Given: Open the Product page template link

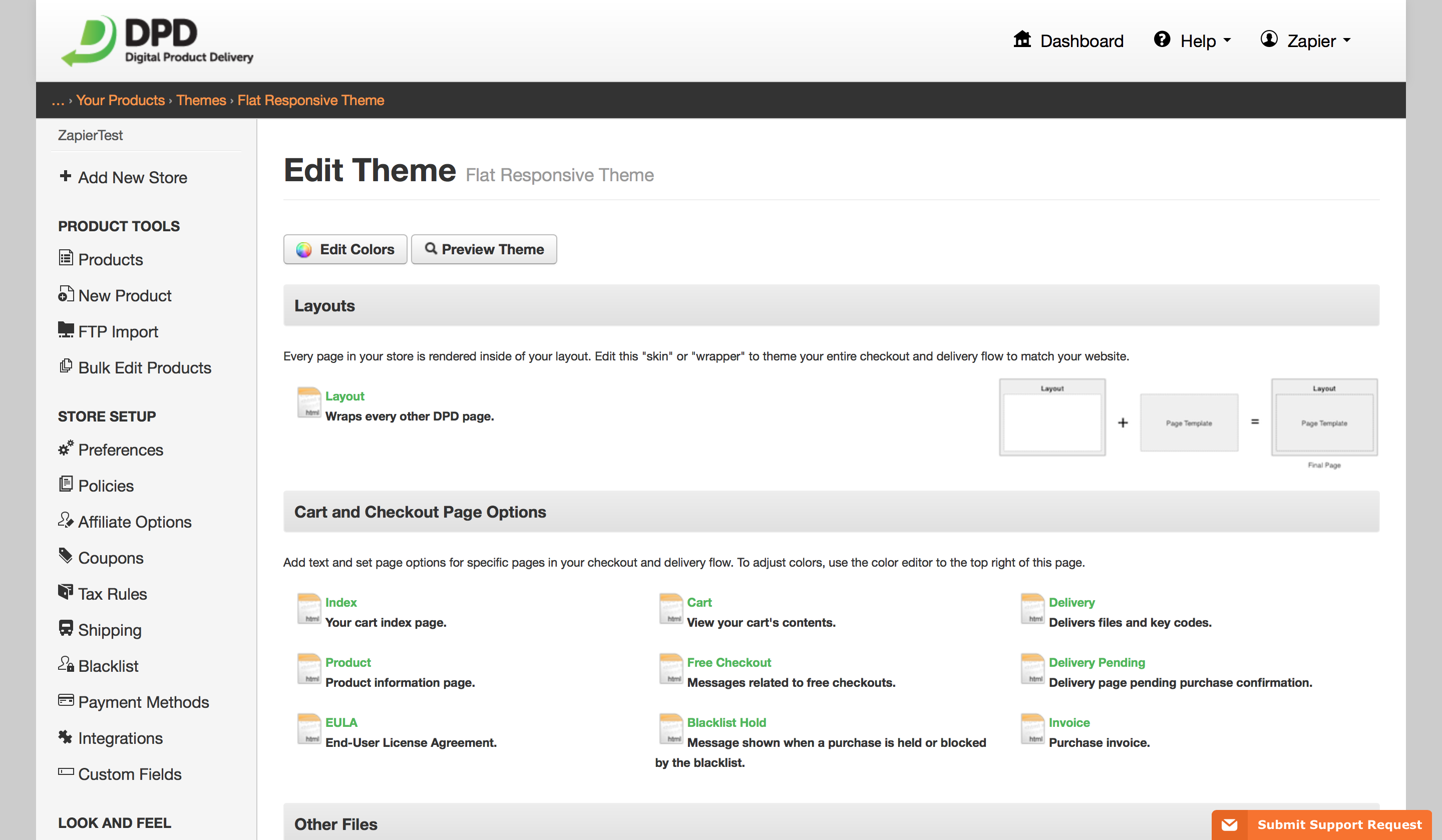Looking at the screenshot, I should (x=348, y=662).
